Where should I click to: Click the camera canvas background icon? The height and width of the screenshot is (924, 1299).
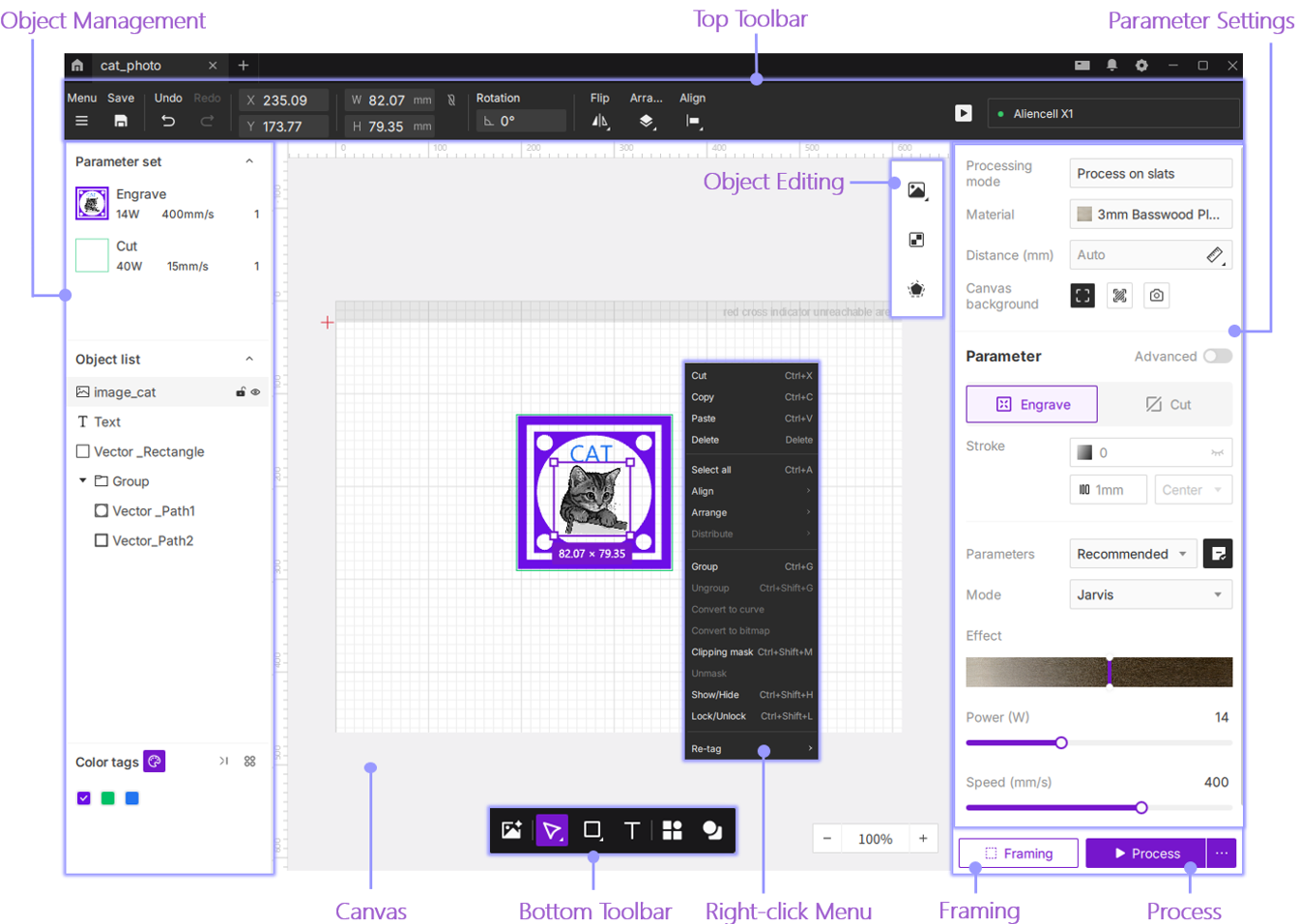pyautogui.click(x=1156, y=296)
